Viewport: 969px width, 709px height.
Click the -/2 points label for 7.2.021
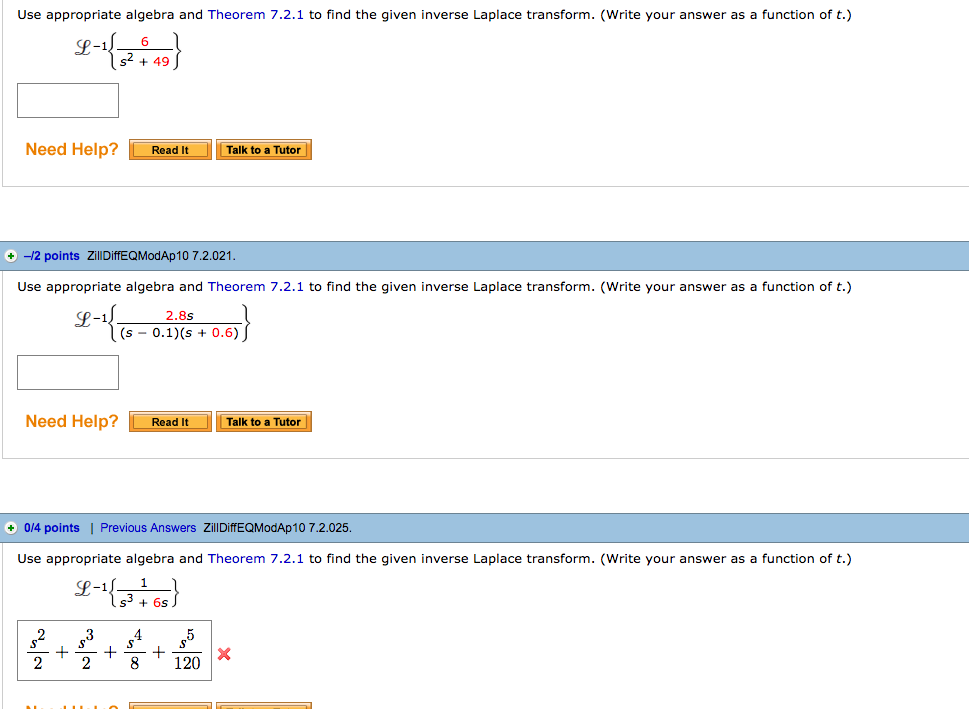(x=48, y=256)
